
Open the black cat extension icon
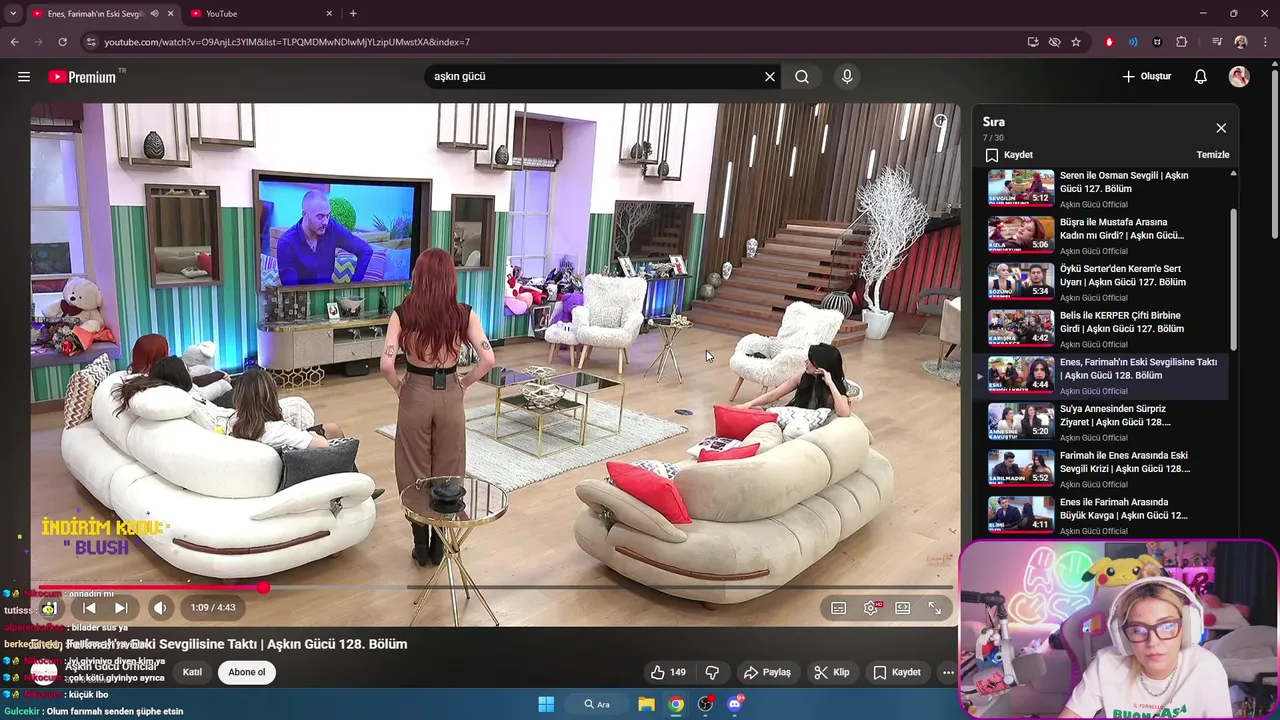tap(1157, 42)
